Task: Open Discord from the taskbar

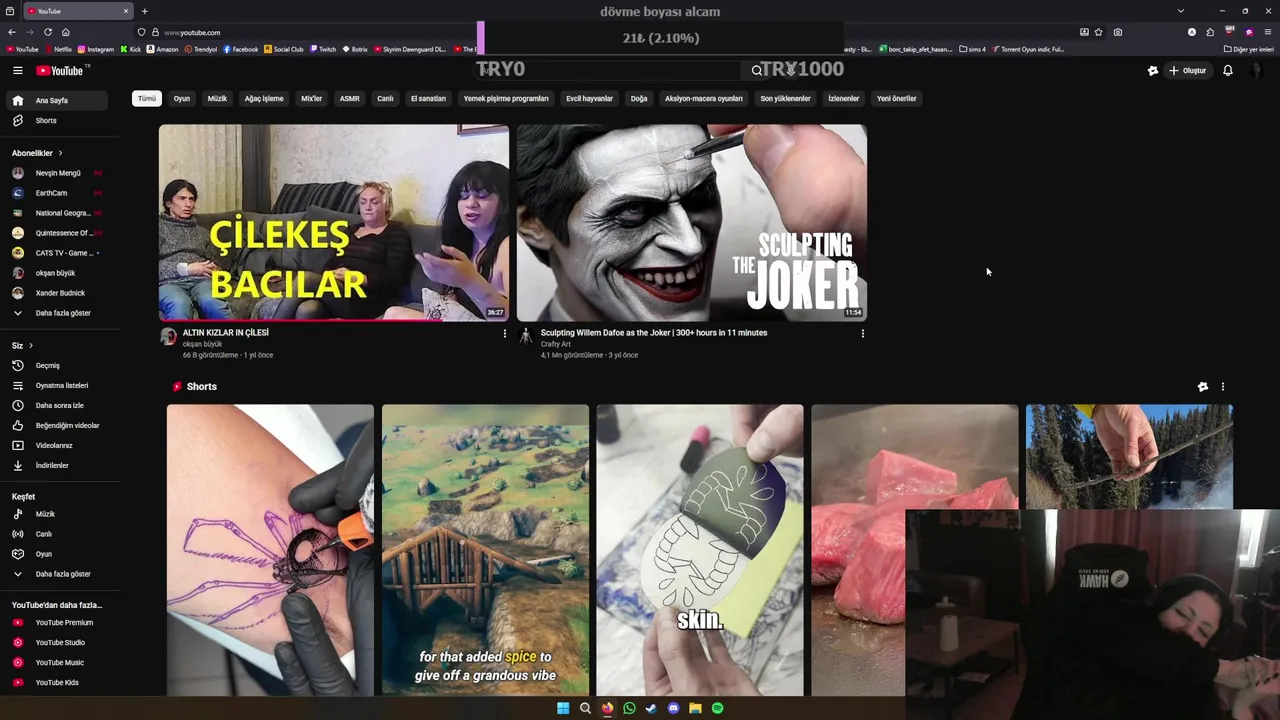Action: click(x=673, y=708)
